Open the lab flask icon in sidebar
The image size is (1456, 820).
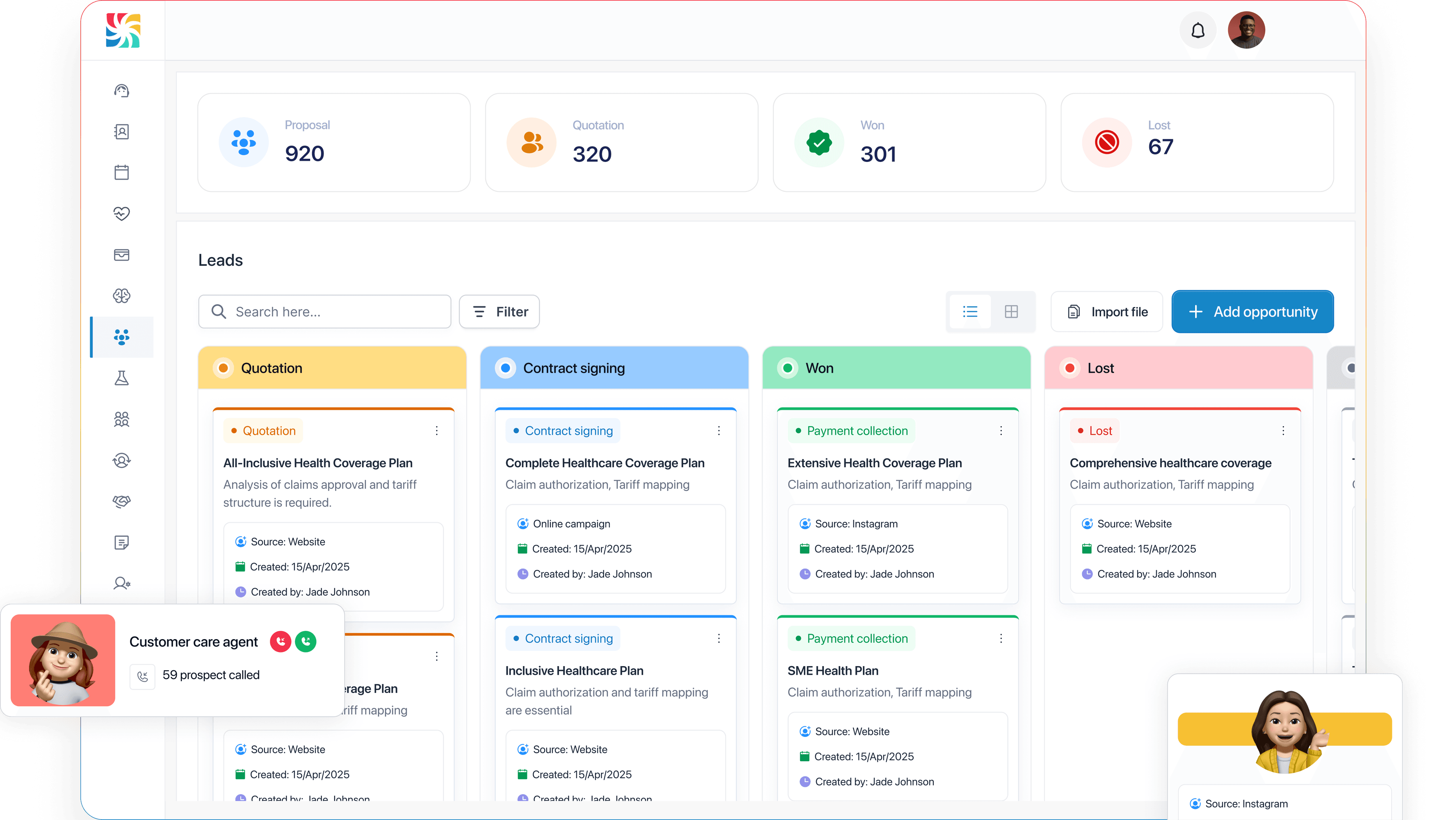(121, 378)
